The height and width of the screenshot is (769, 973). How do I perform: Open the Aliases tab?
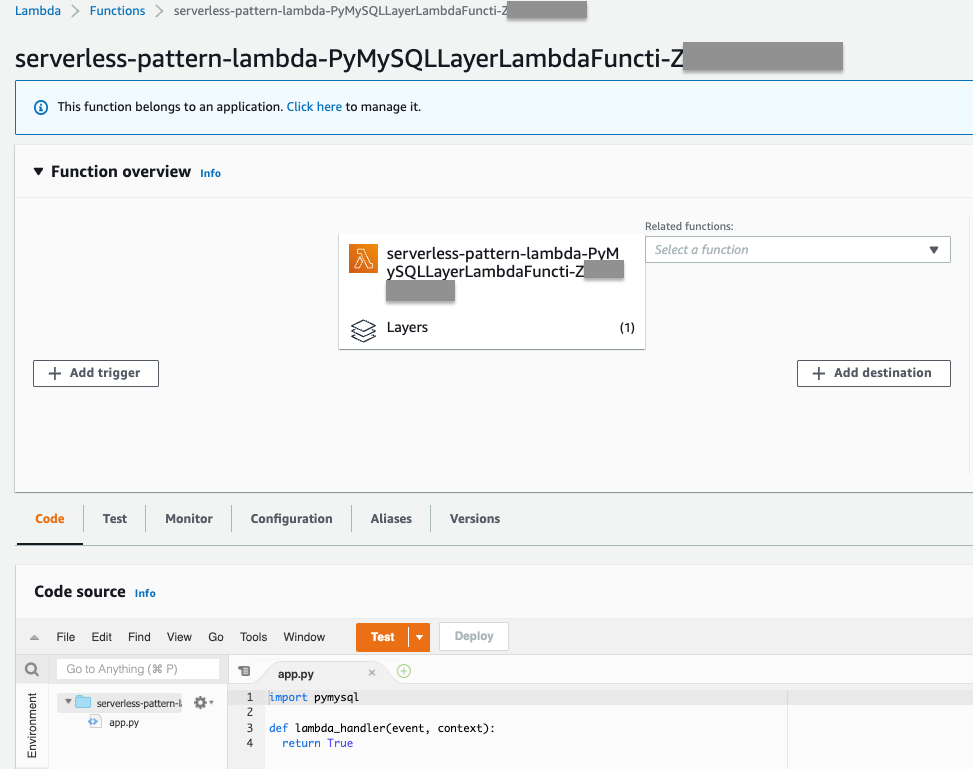click(x=391, y=519)
